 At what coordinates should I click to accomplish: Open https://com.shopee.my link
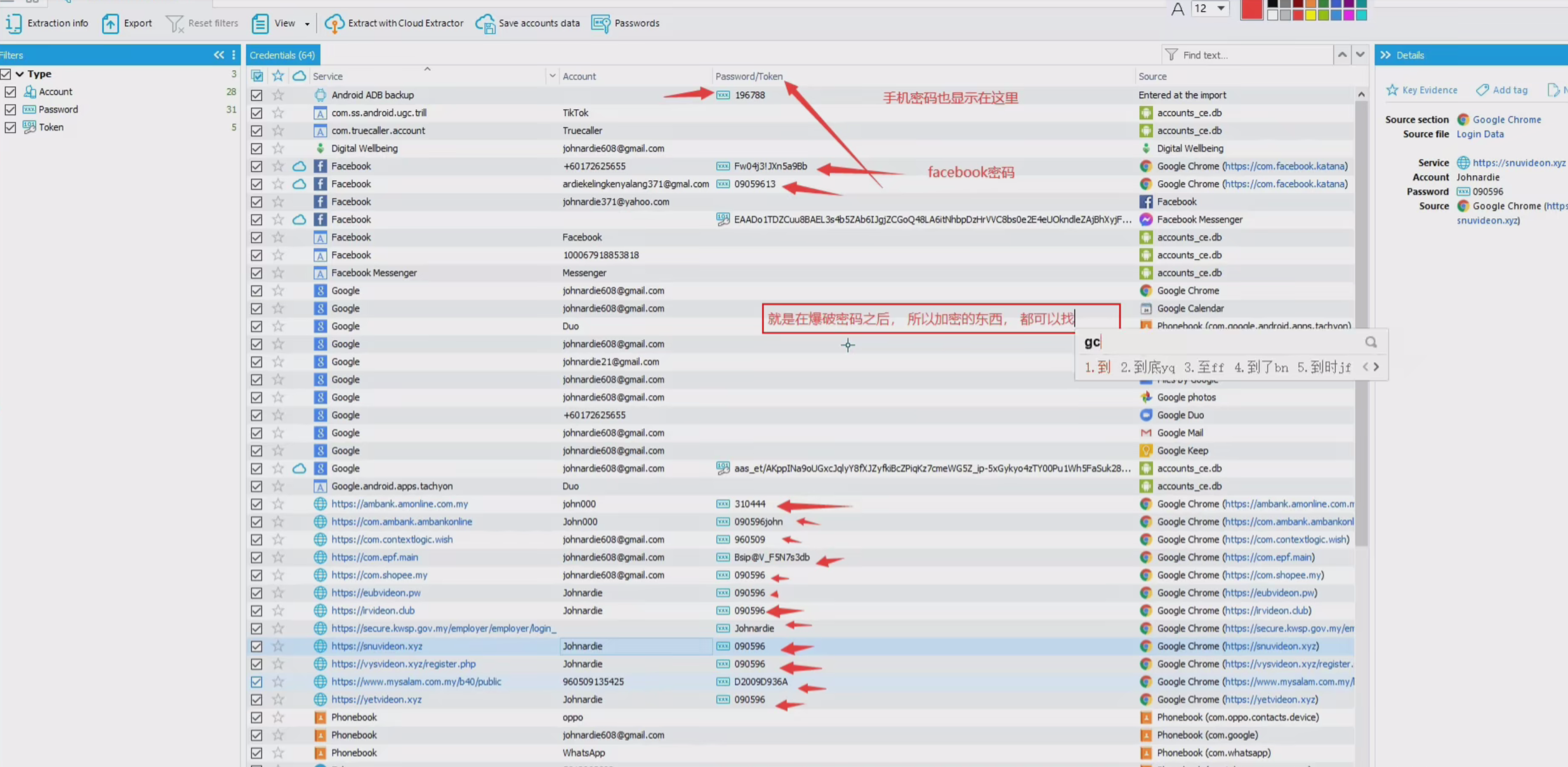[x=379, y=575]
